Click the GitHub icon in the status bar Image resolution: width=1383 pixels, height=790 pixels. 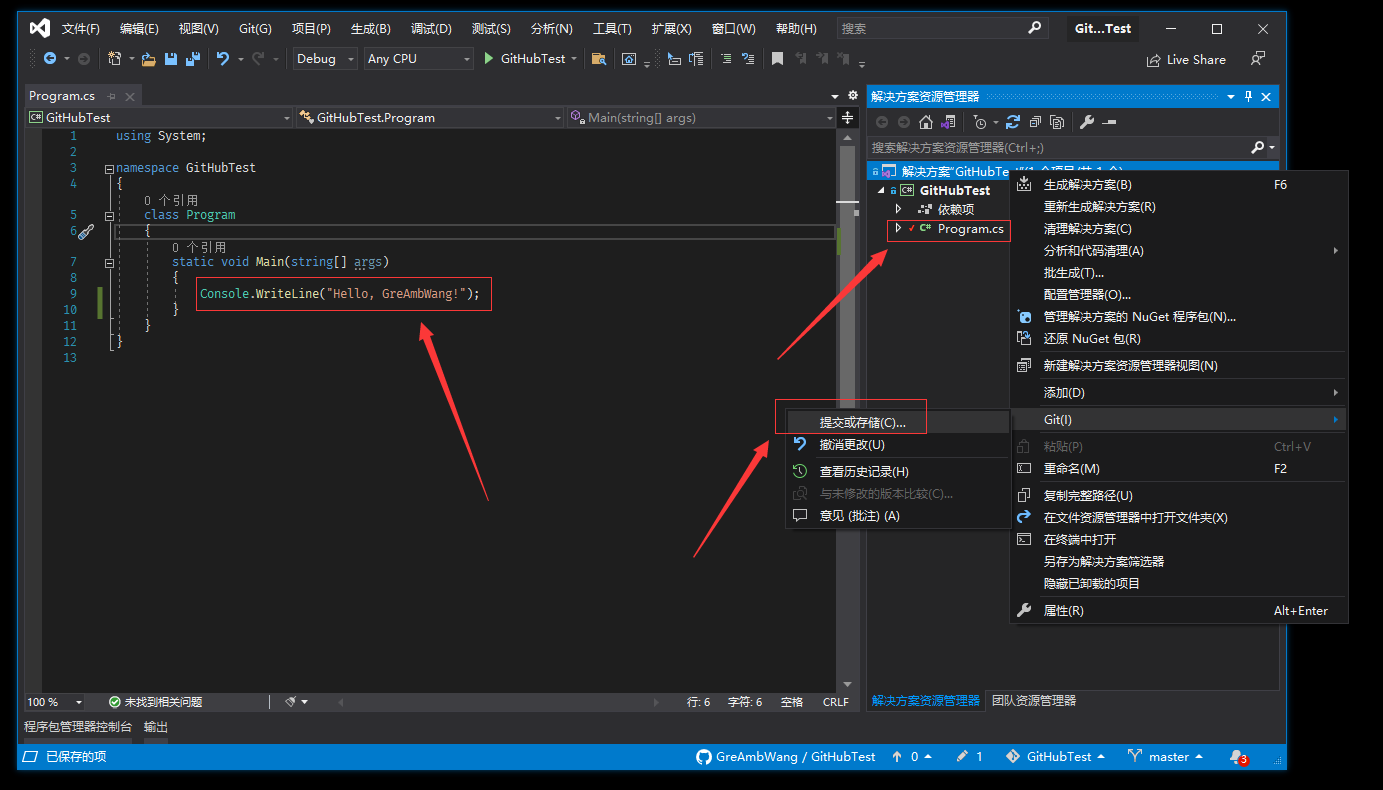pos(703,757)
